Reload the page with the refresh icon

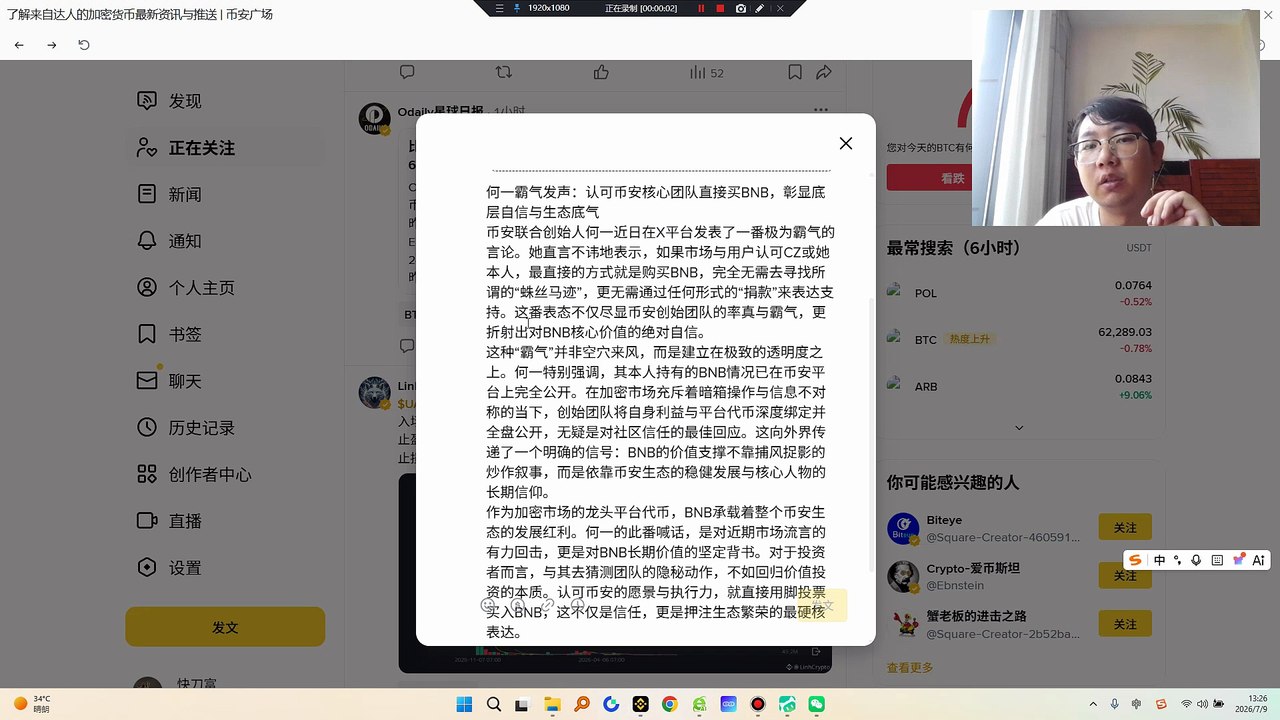[84, 45]
